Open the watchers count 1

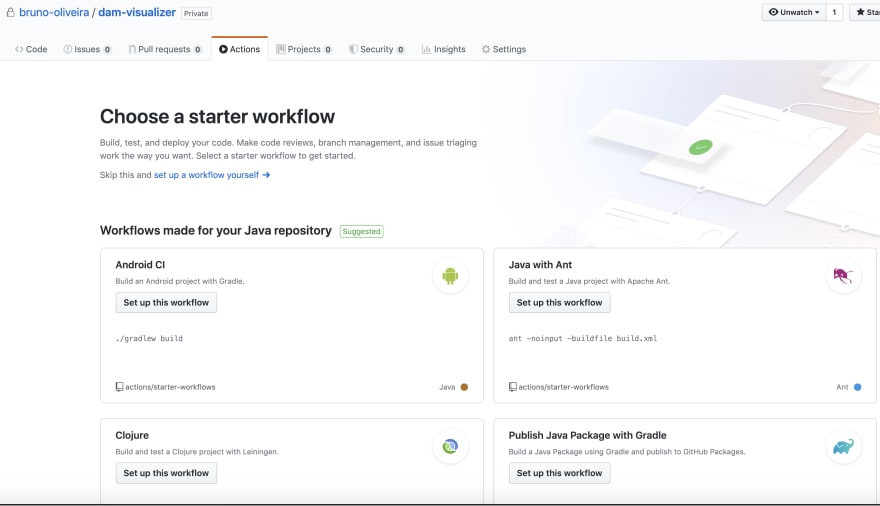click(x=835, y=12)
